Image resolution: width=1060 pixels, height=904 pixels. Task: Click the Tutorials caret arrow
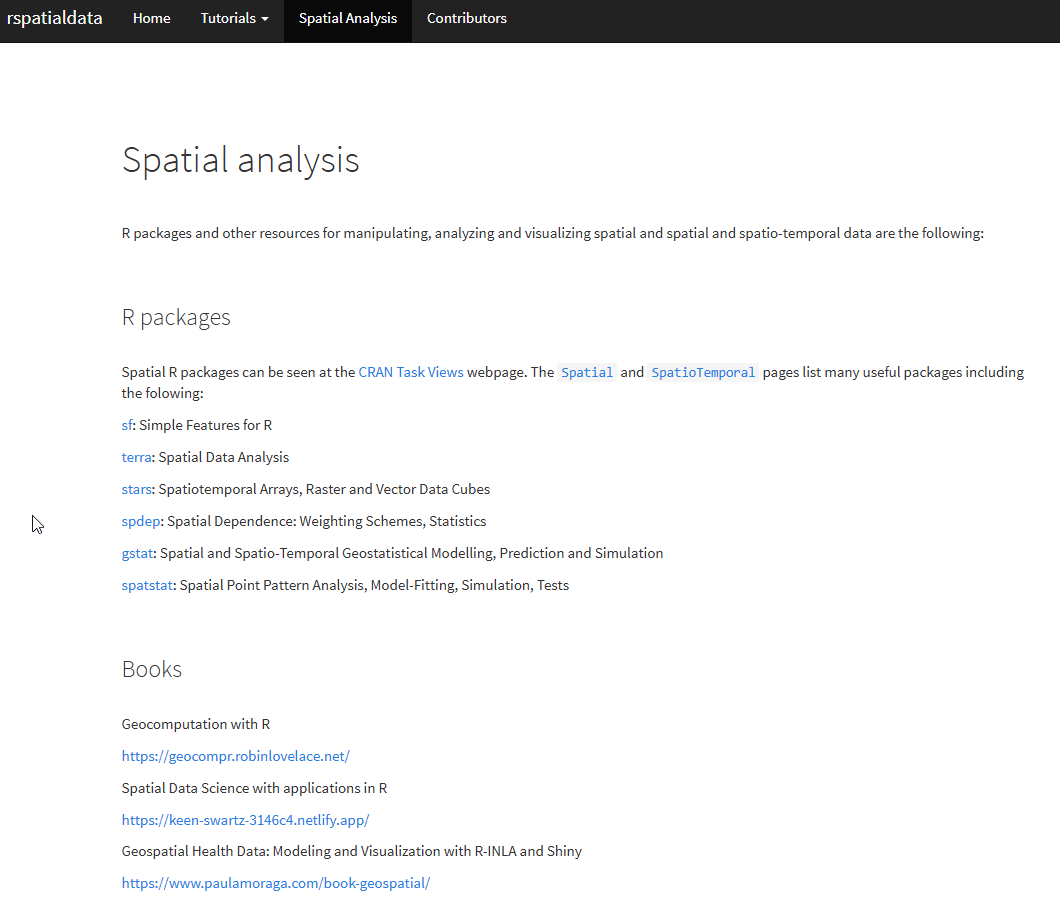[x=265, y=19]
